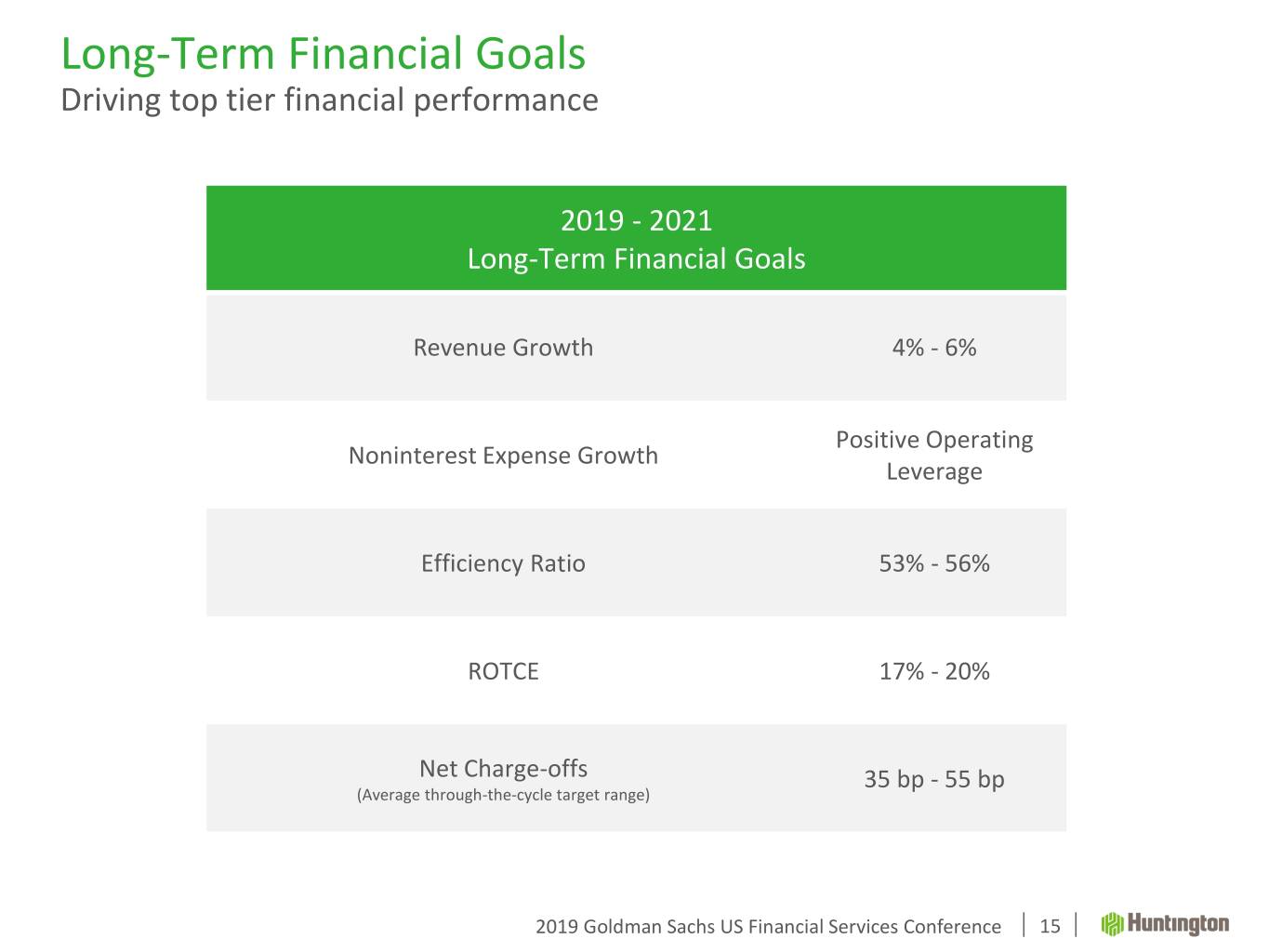This screenshot has width=1269, height=952.
Task: Click the '35 bp - 55 bp' value
Action: pyautogui.click(x=934, y=779)
